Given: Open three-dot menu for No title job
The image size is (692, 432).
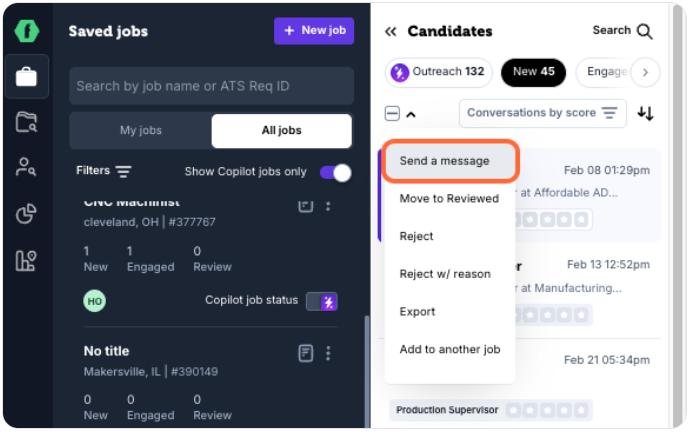Looking at the screenshot, I should click(x=328, y=353).
